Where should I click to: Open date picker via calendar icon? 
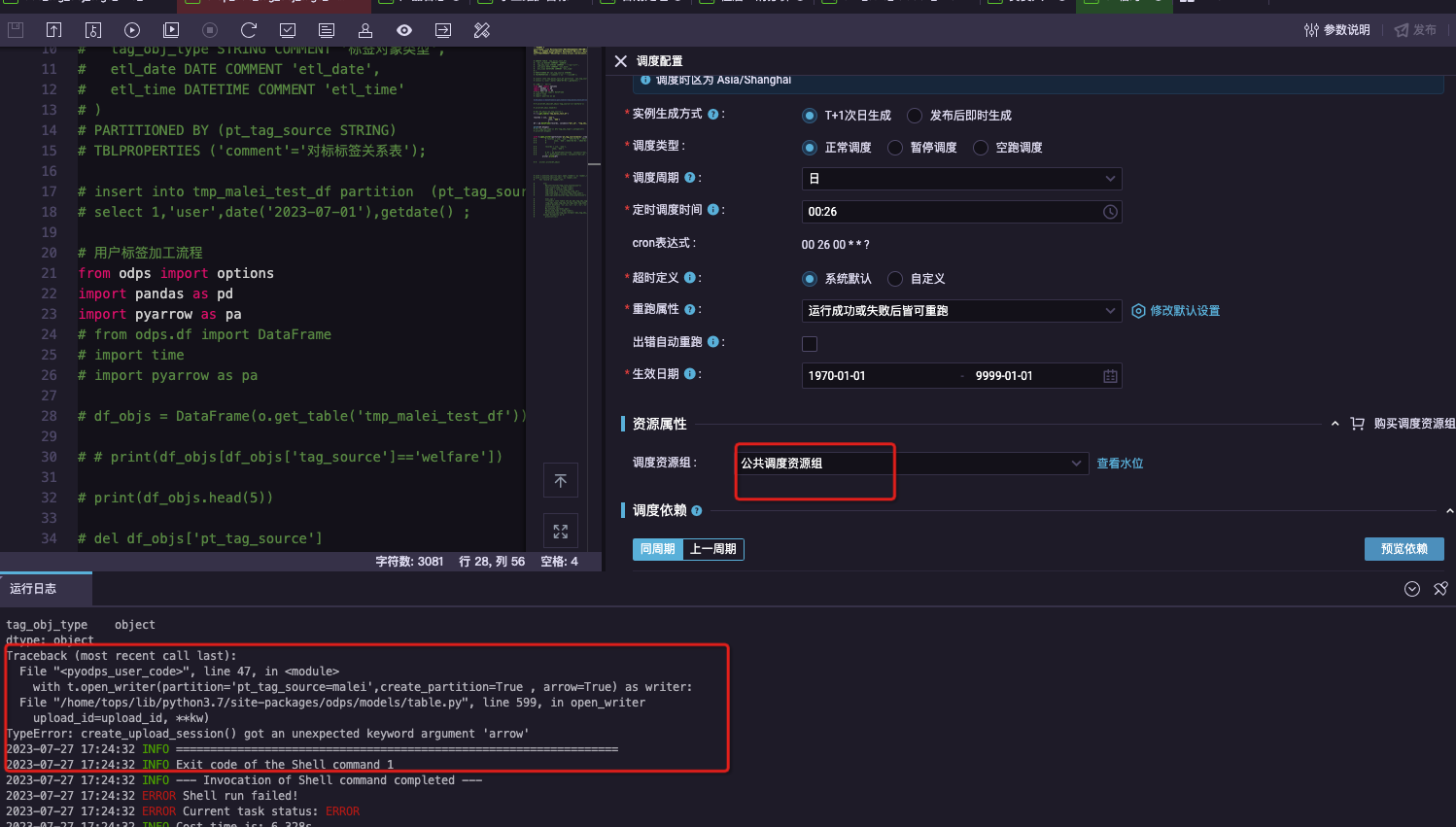pyautogui.click(x=1110, y=376)
